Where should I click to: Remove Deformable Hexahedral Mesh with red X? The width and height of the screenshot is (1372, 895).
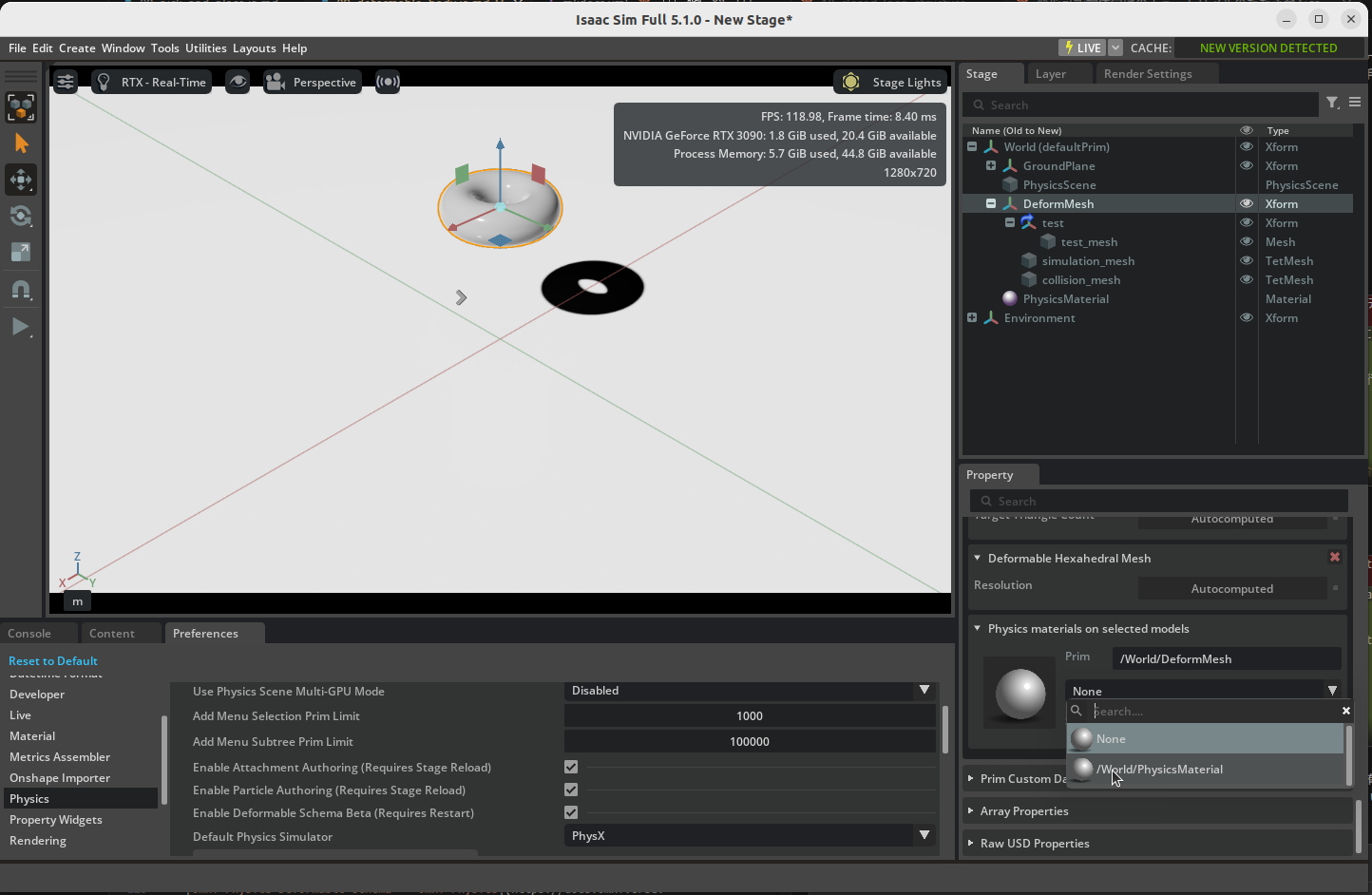1335,558
